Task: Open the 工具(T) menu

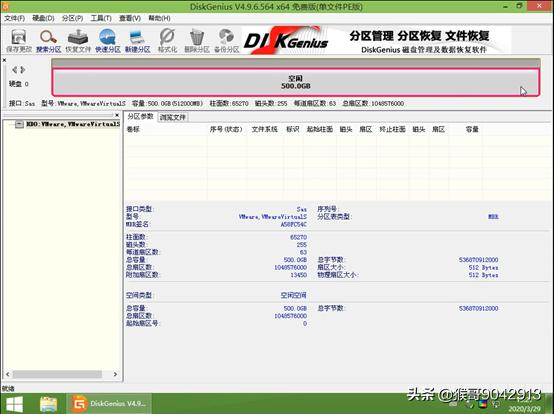Action: 101,18
